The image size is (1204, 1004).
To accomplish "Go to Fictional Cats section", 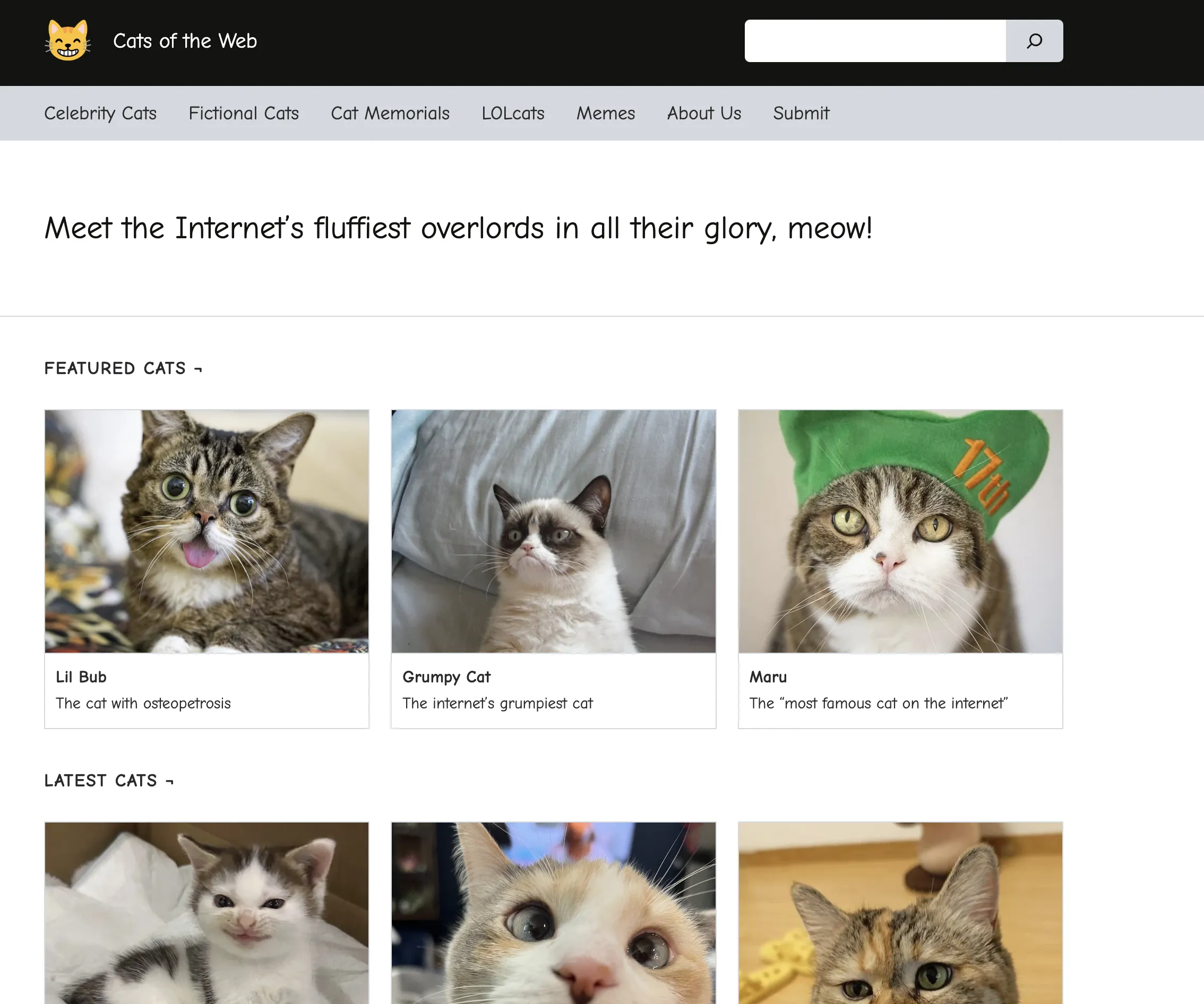I will (x=244, y=113).
